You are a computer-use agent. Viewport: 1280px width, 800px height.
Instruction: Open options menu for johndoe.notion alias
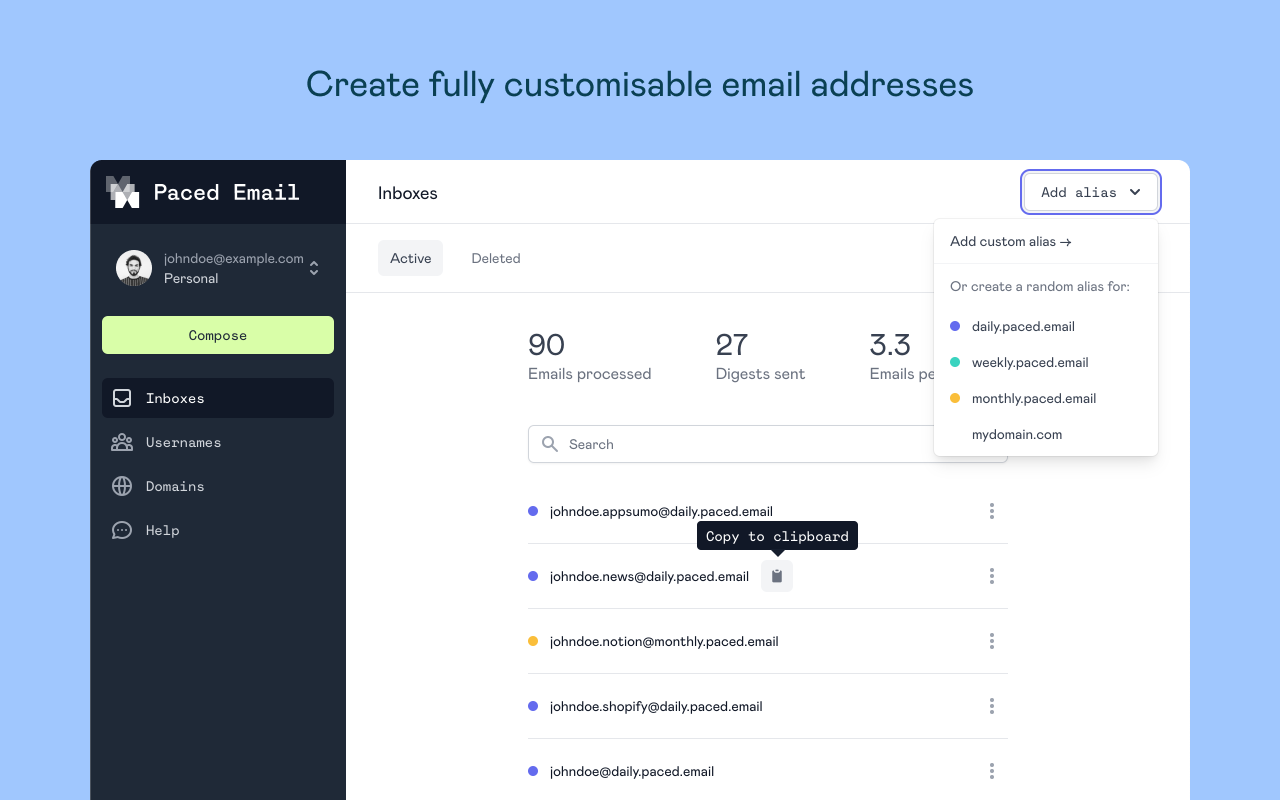pos(991,641)
